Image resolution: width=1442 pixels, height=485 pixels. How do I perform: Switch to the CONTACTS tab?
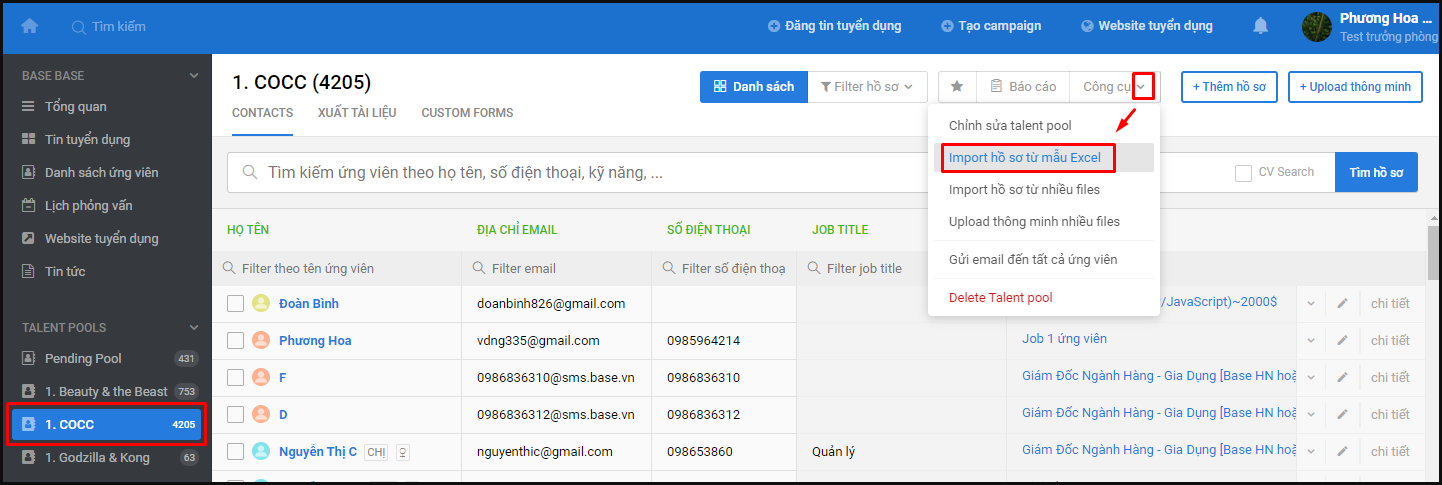click(x=263, y=113)
